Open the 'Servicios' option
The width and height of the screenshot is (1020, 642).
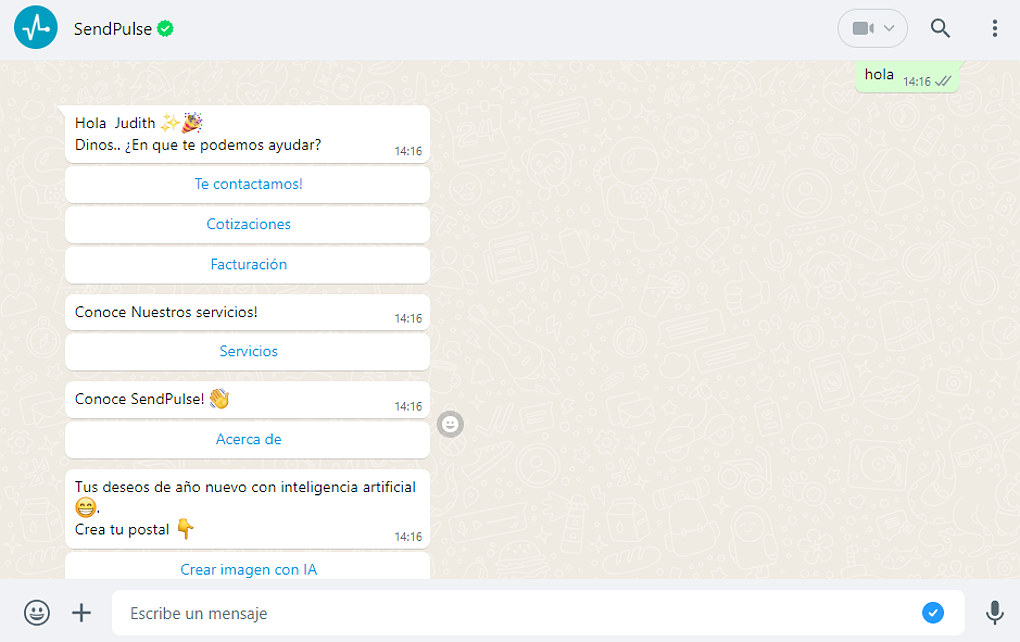coord(247,351)
